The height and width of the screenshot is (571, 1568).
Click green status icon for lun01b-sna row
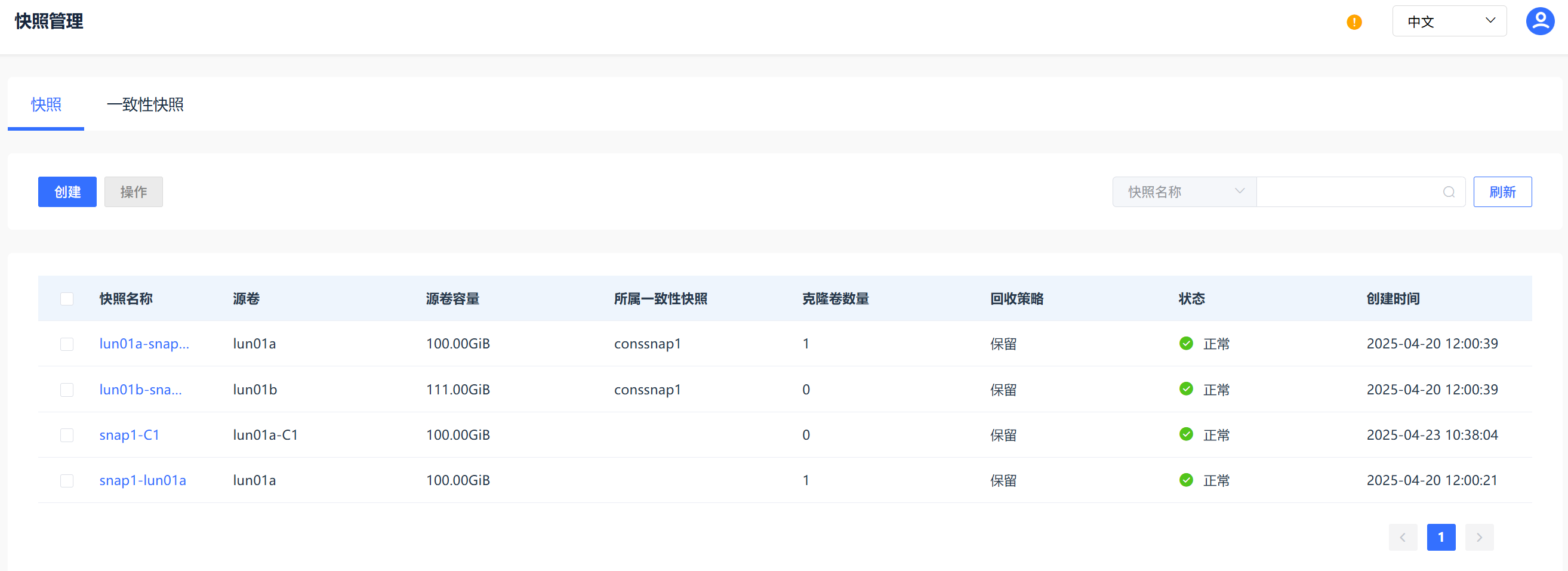[x=1186, y=389]
